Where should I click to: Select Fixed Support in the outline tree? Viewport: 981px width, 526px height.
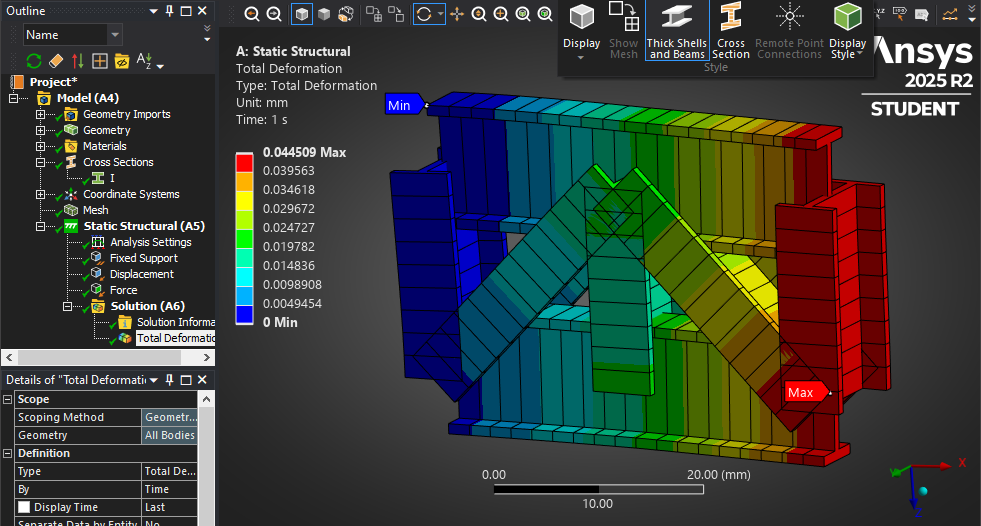[x=144, y=258]
